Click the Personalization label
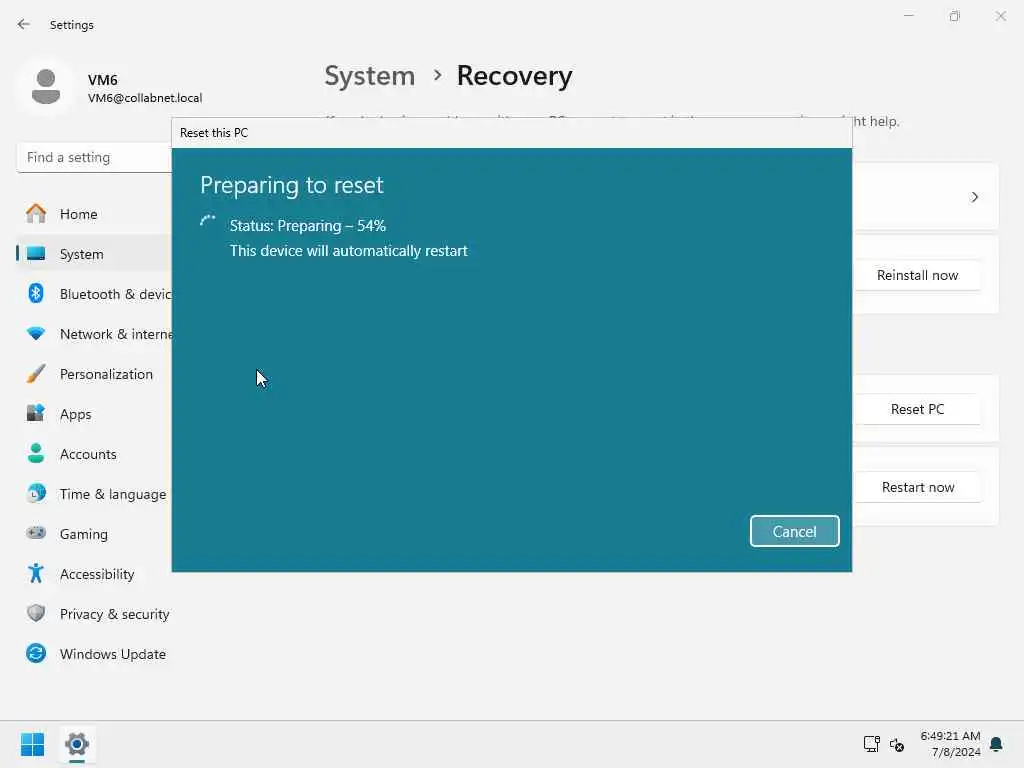This screenshot has height=768, width=1024. point(106,374)
